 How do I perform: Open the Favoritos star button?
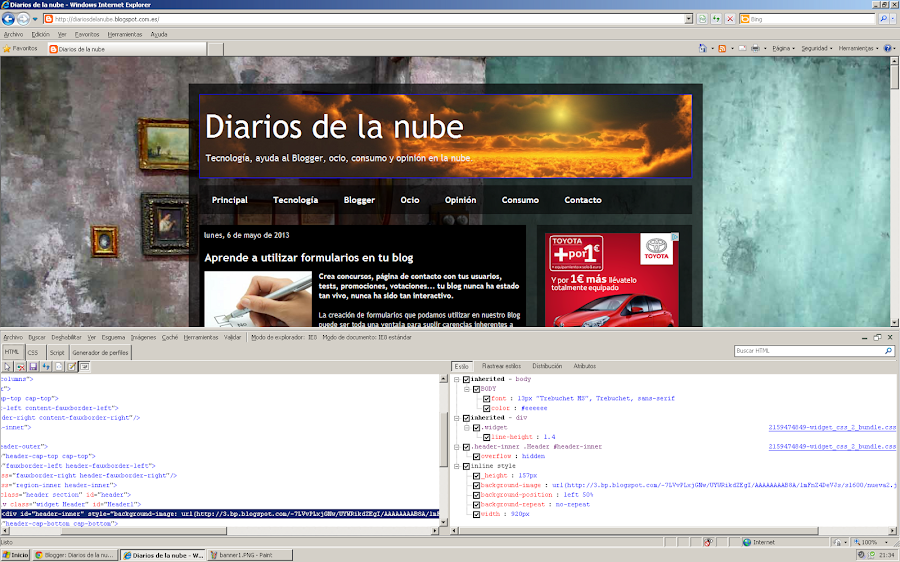click(x=21, y=49)
